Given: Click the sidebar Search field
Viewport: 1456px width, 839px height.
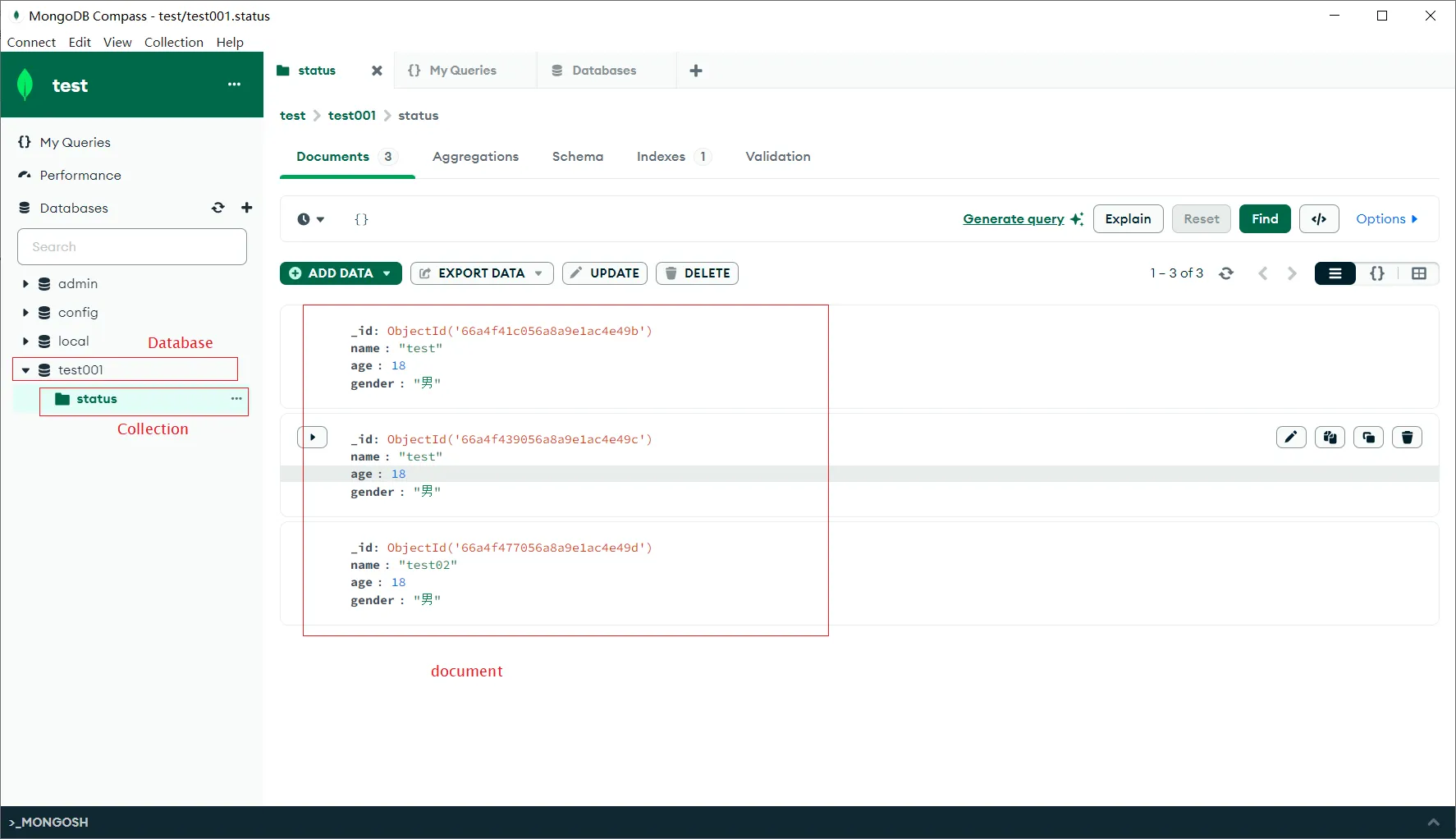Looking at the screenshot, I should pos(132,247).
